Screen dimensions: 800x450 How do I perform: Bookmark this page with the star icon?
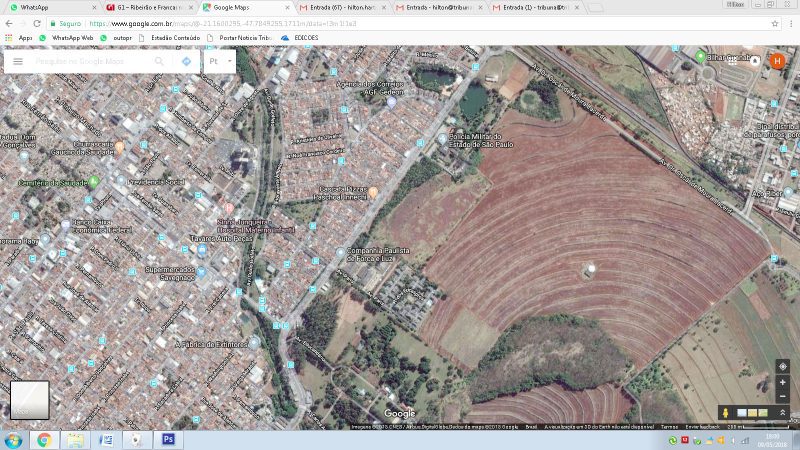(x=775, y=23)
